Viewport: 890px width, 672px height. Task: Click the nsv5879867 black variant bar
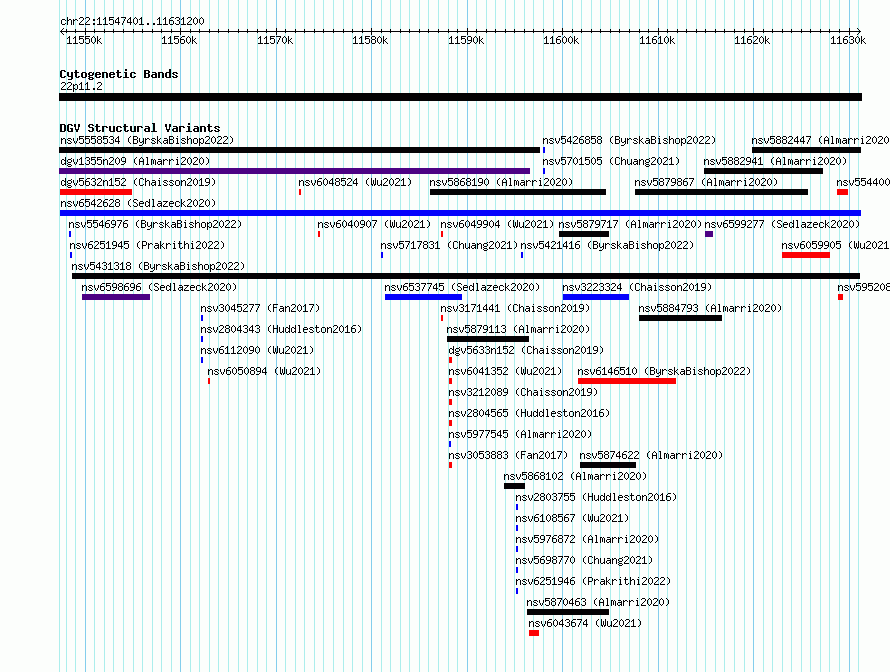(x=721, y=192)
